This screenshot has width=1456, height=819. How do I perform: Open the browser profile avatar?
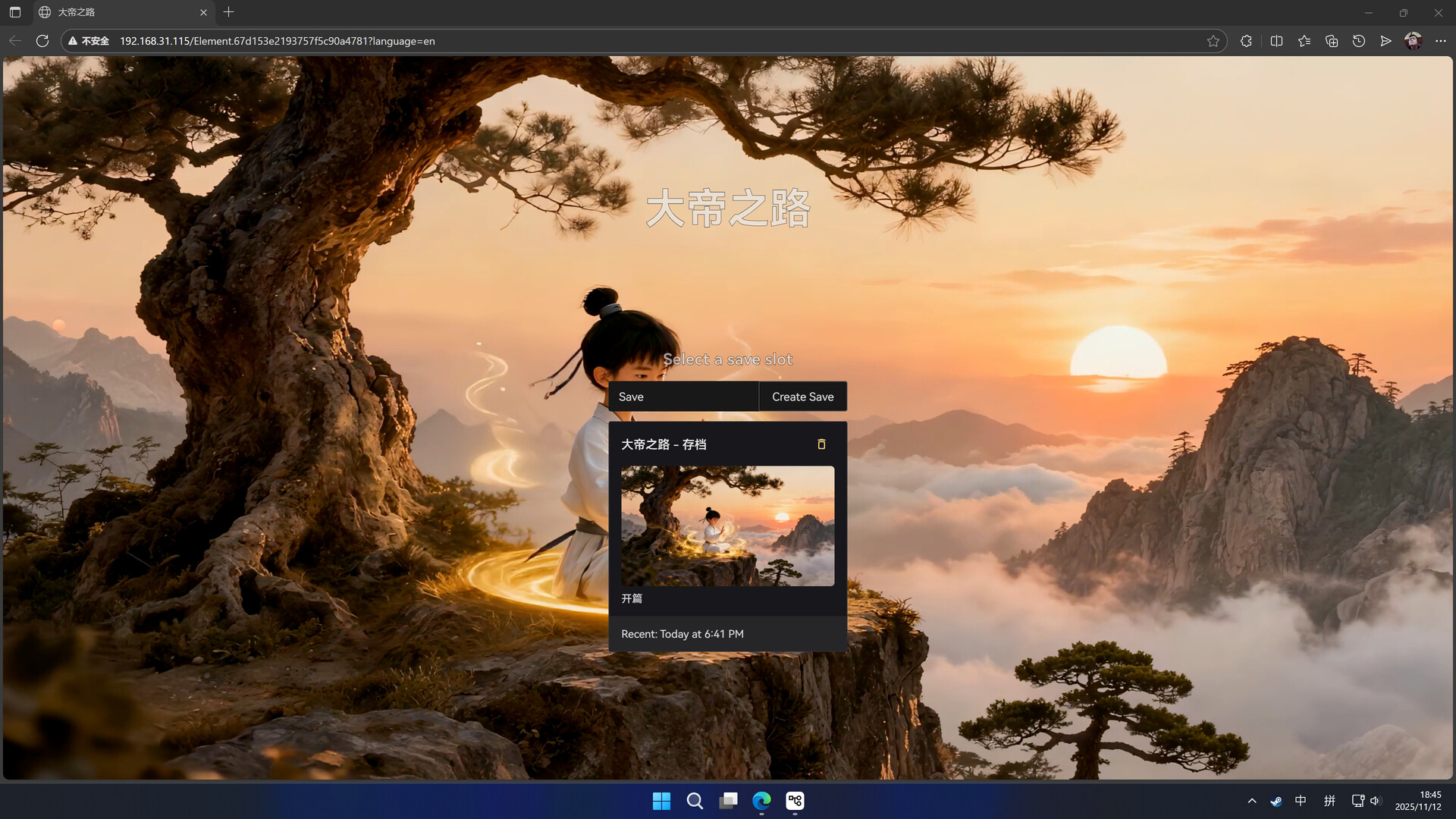[1414, 41]
